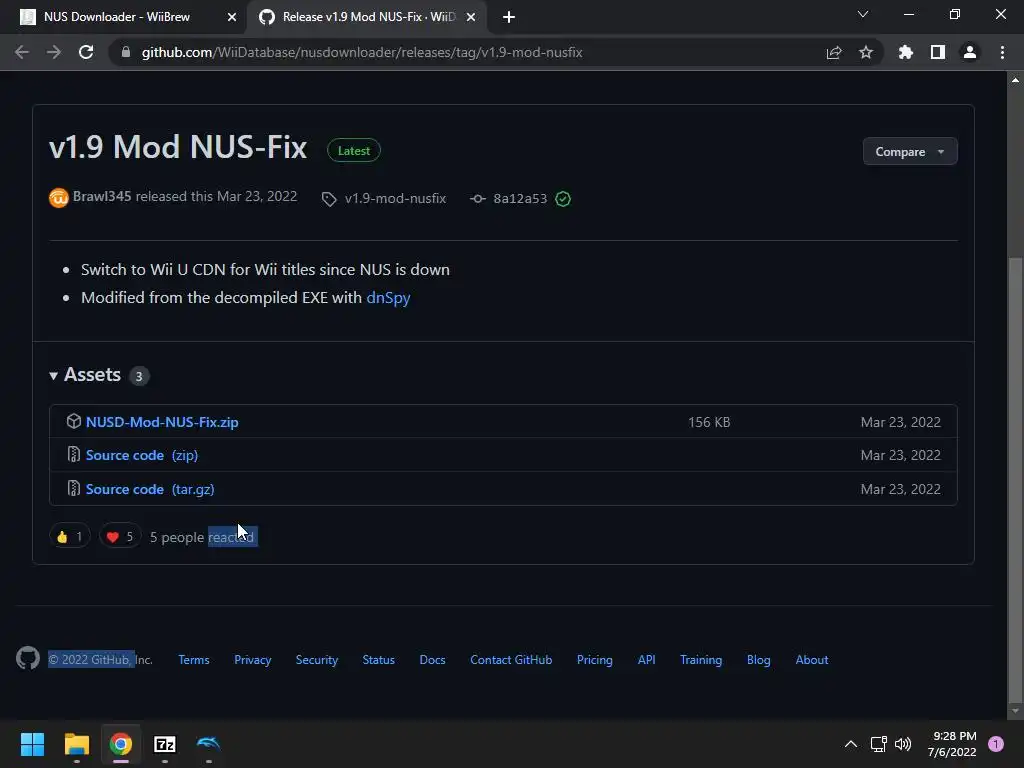Click the browser forward arrow

point(54,52)
